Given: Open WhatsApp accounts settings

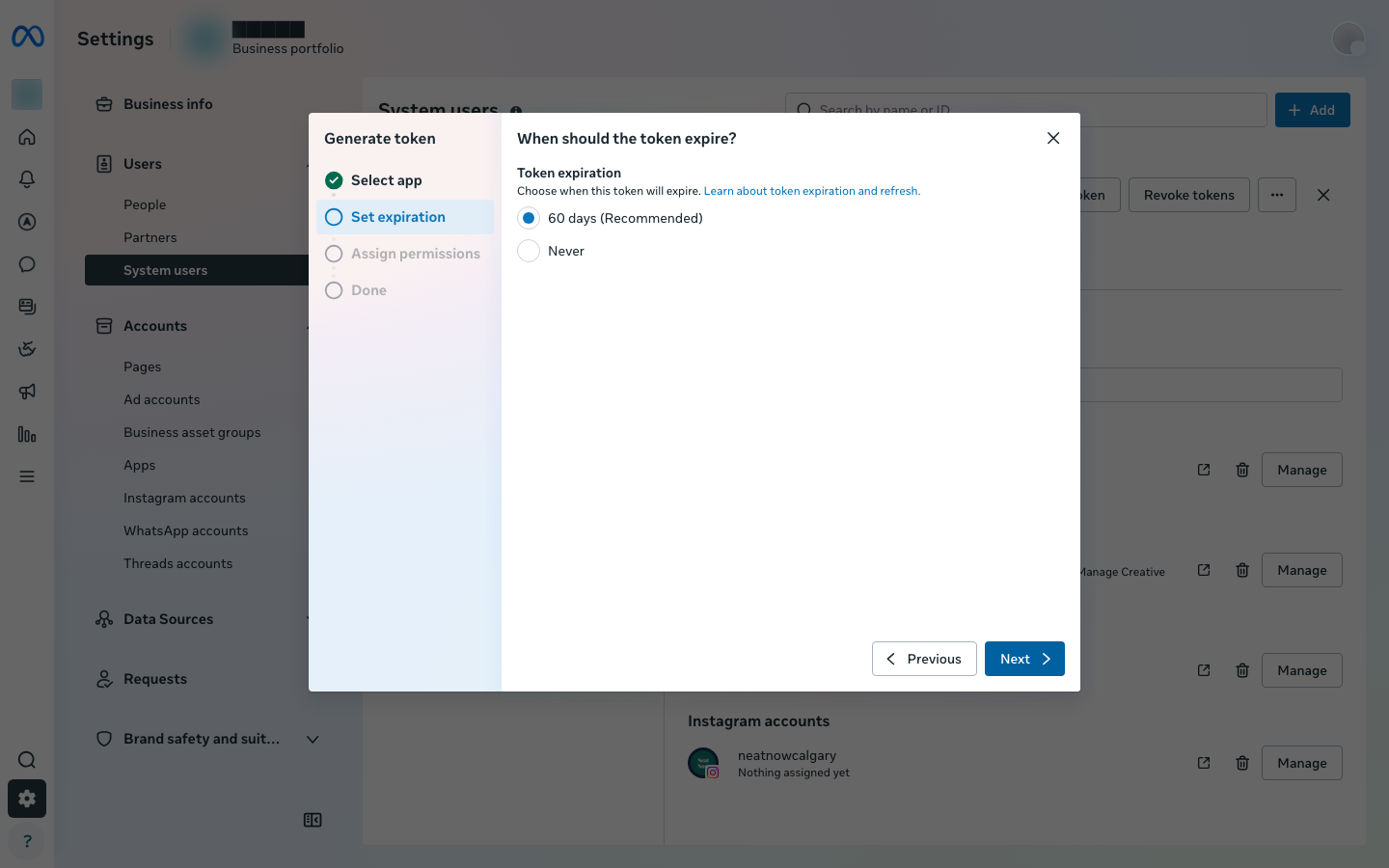Looking at the screenshot, I should (186, 530).
